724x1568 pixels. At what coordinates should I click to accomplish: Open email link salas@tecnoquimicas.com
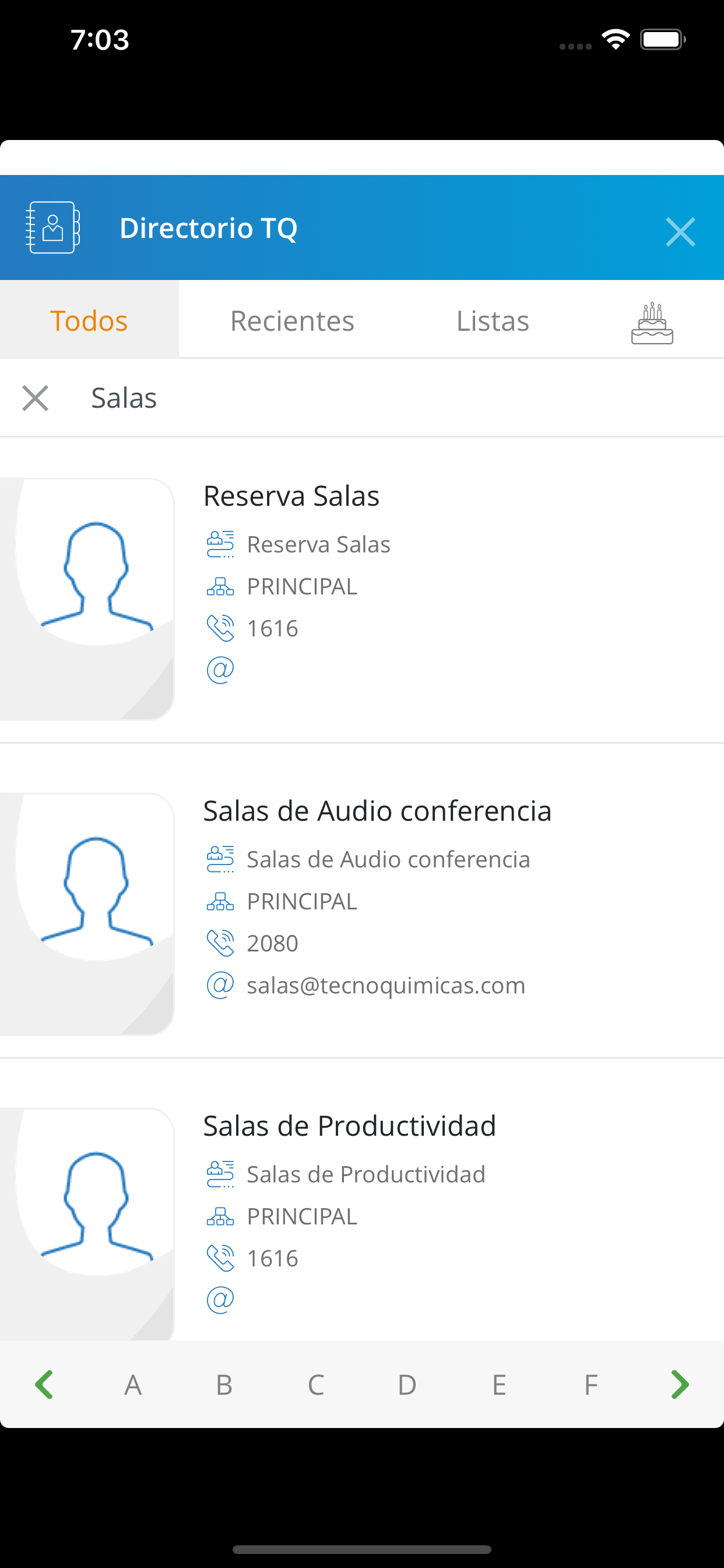tap(386, 985)
